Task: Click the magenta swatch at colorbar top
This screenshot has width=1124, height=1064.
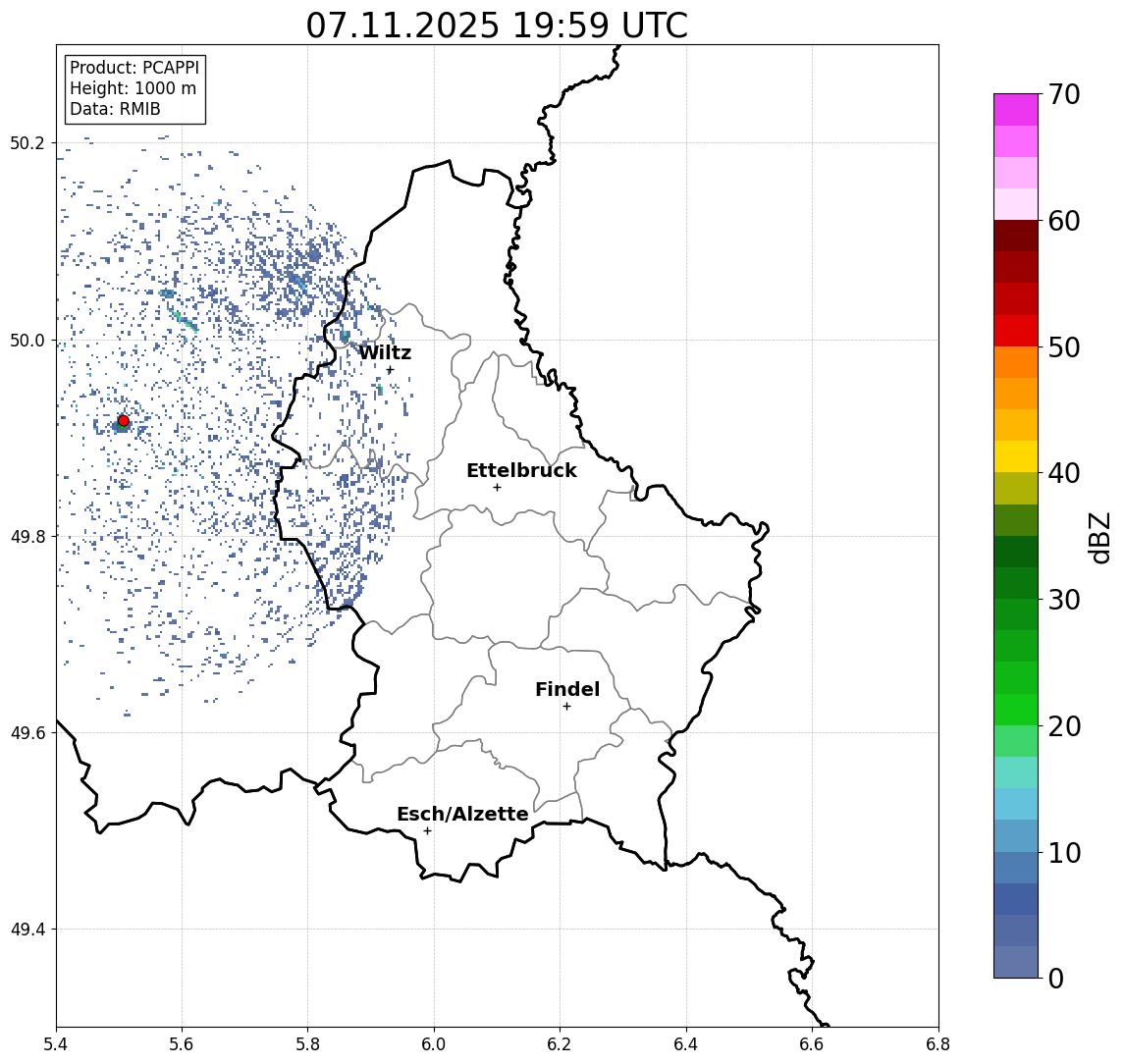Action: pyautogui.click(x=1016, y=110)
